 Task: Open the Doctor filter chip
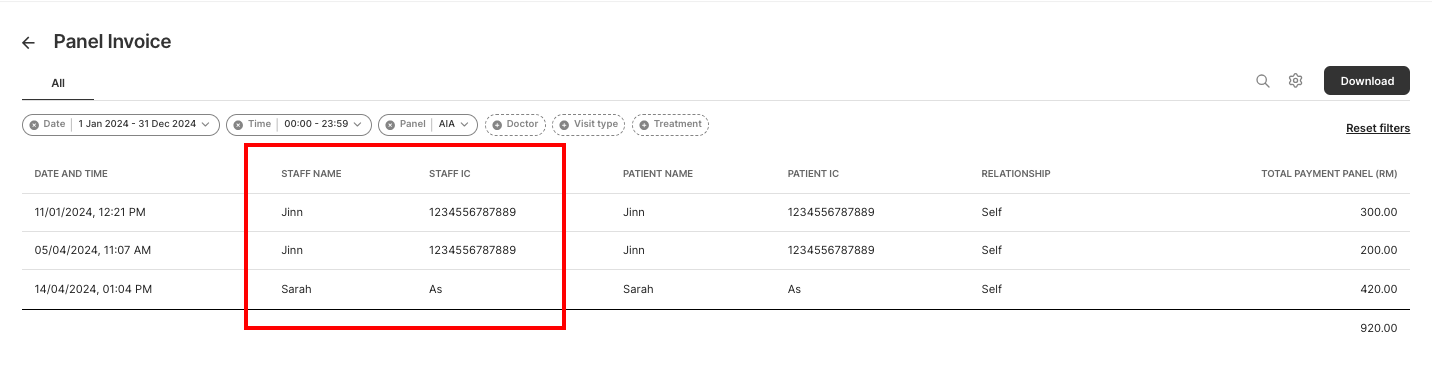tap(516, 125)
